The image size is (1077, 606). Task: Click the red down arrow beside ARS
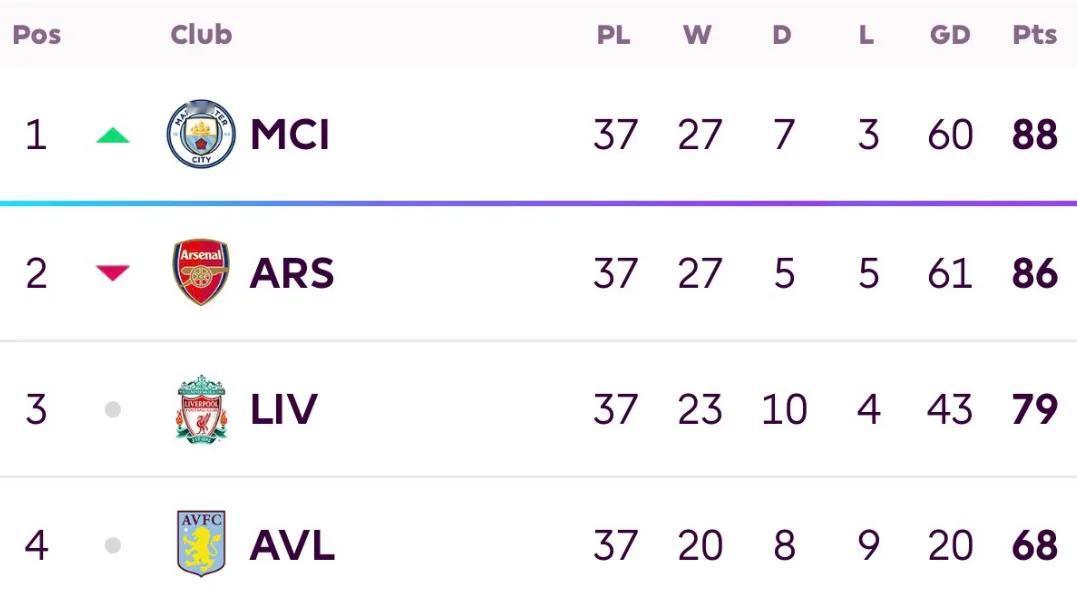click(x=113, y=273)
